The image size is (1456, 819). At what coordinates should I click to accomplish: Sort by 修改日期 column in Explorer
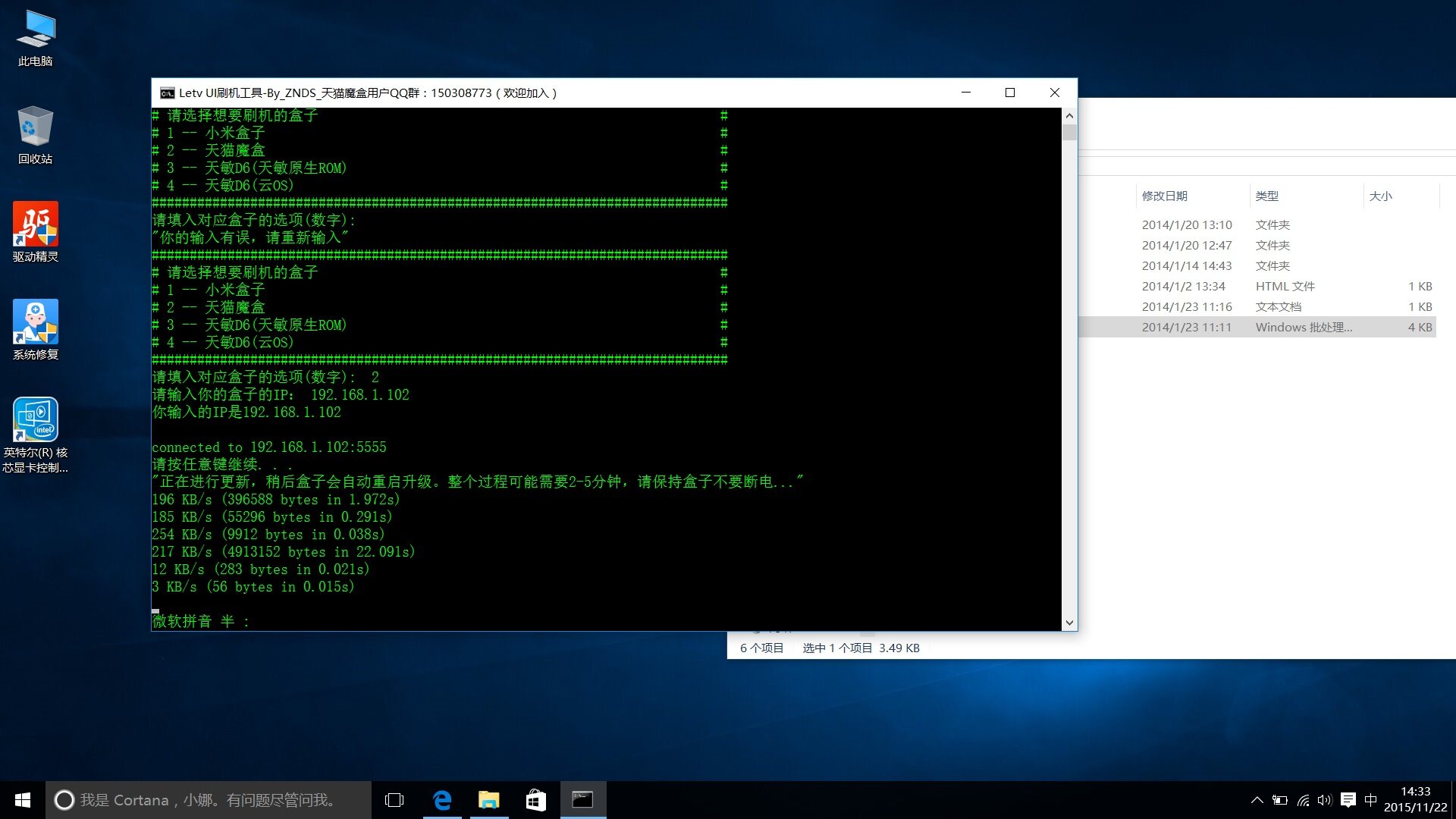click(x=1192, y=196)
